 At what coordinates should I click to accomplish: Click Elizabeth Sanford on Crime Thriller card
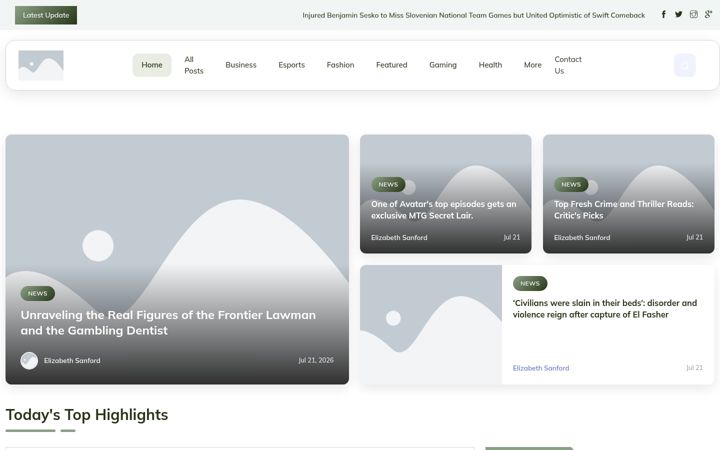click(582, 237)
